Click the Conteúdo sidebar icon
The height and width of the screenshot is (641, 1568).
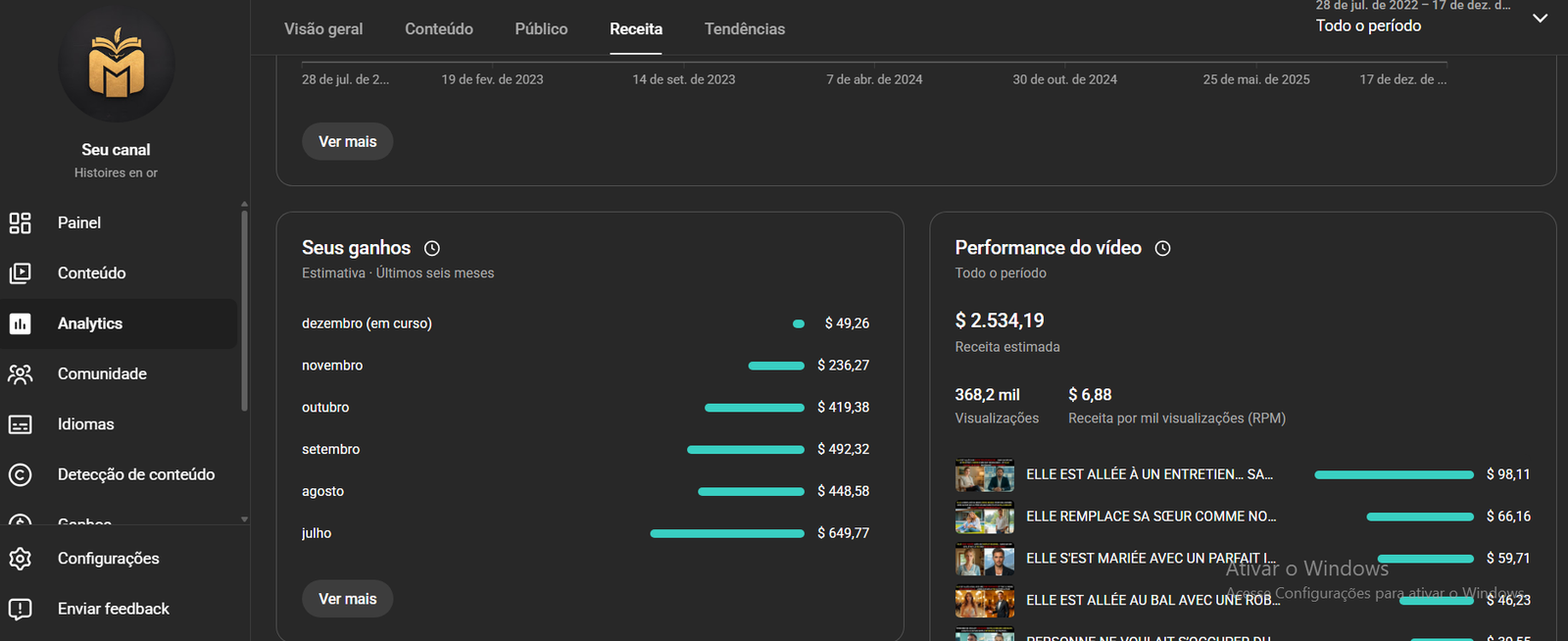tap(20, 273)
